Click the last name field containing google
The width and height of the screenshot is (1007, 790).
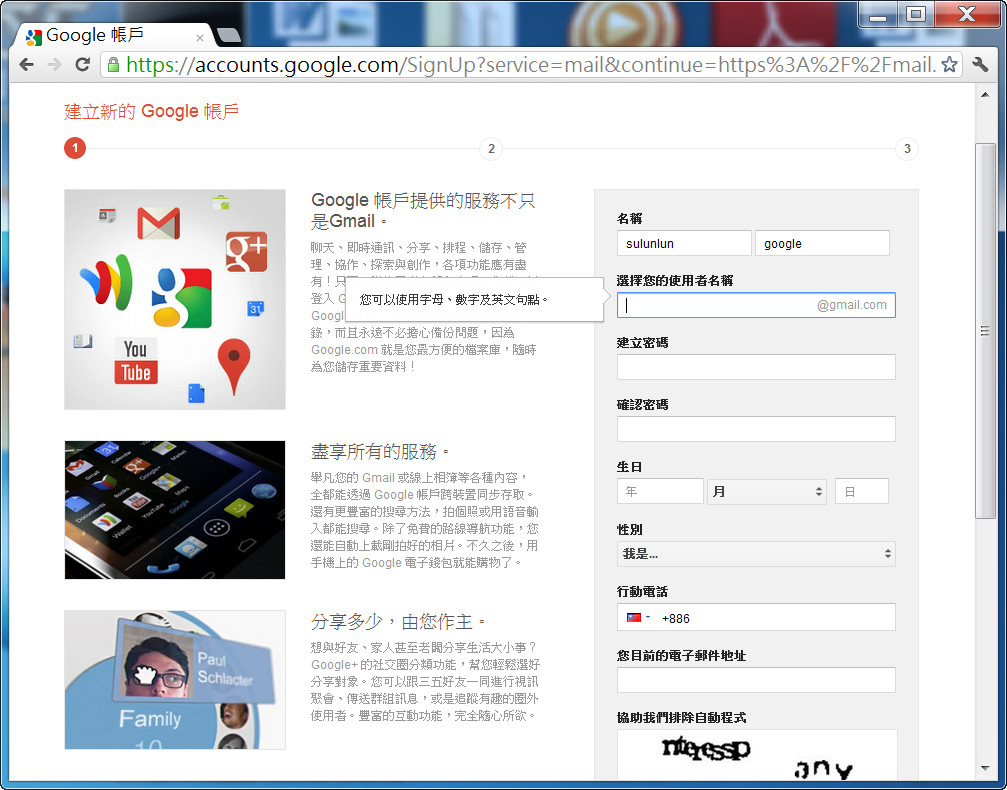[822, 243]
